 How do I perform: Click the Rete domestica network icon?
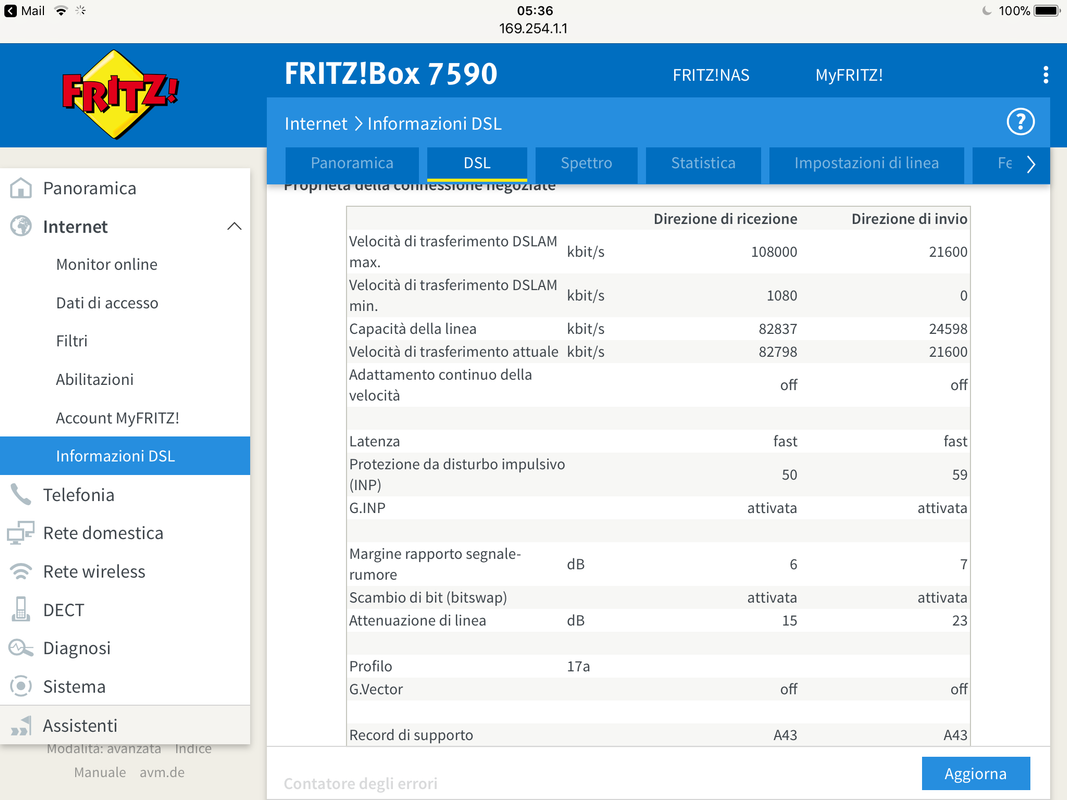tap(21, 533)
